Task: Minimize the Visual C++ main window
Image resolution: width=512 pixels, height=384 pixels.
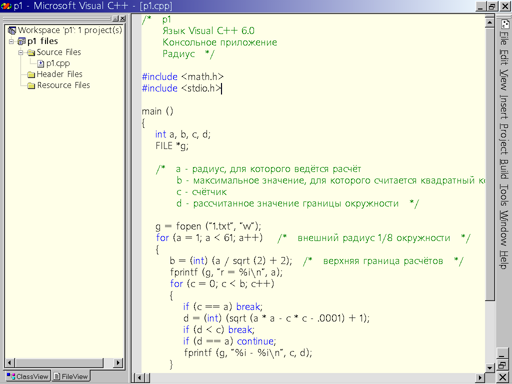Action: pyautogui.click(x=480, y=6)
